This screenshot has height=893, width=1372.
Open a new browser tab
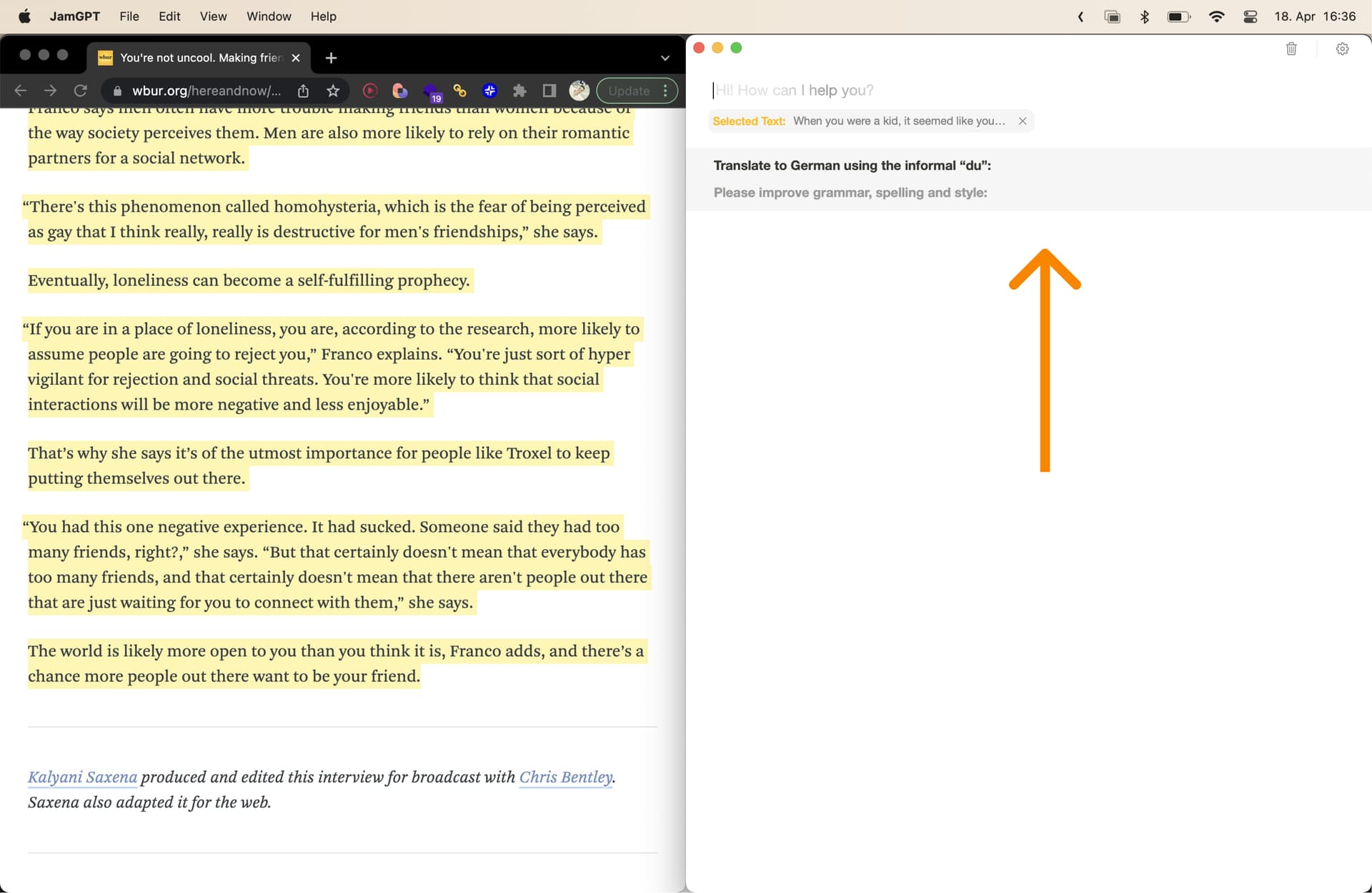coord(331,58)
